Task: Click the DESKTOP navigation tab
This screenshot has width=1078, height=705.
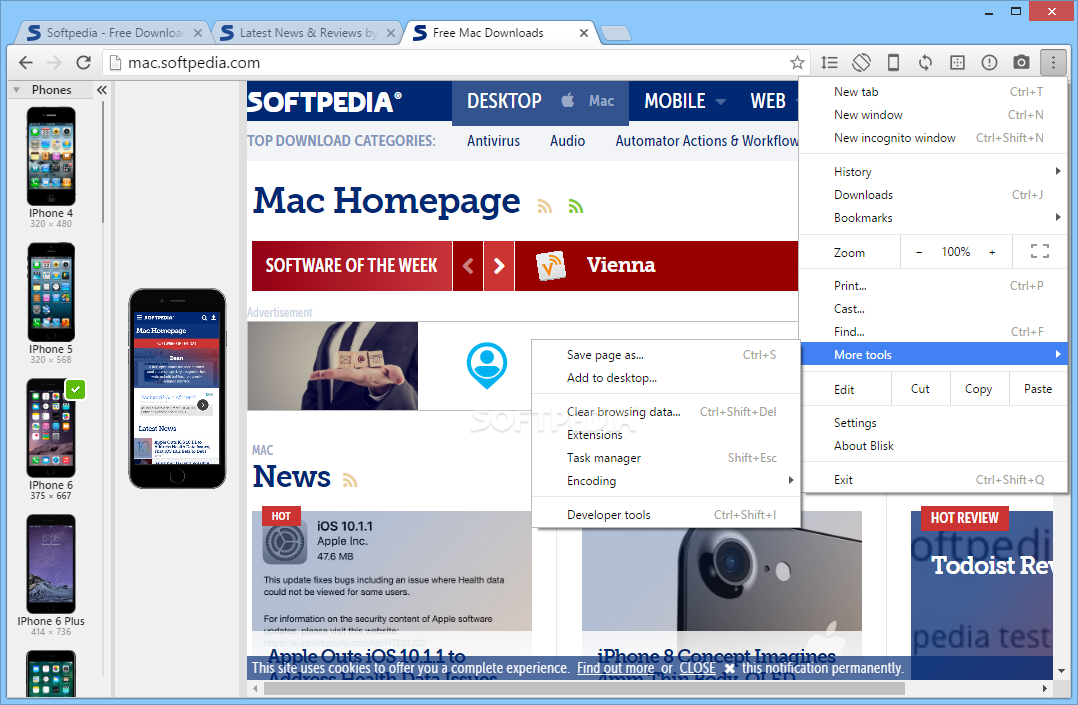Action: (504, 101)
